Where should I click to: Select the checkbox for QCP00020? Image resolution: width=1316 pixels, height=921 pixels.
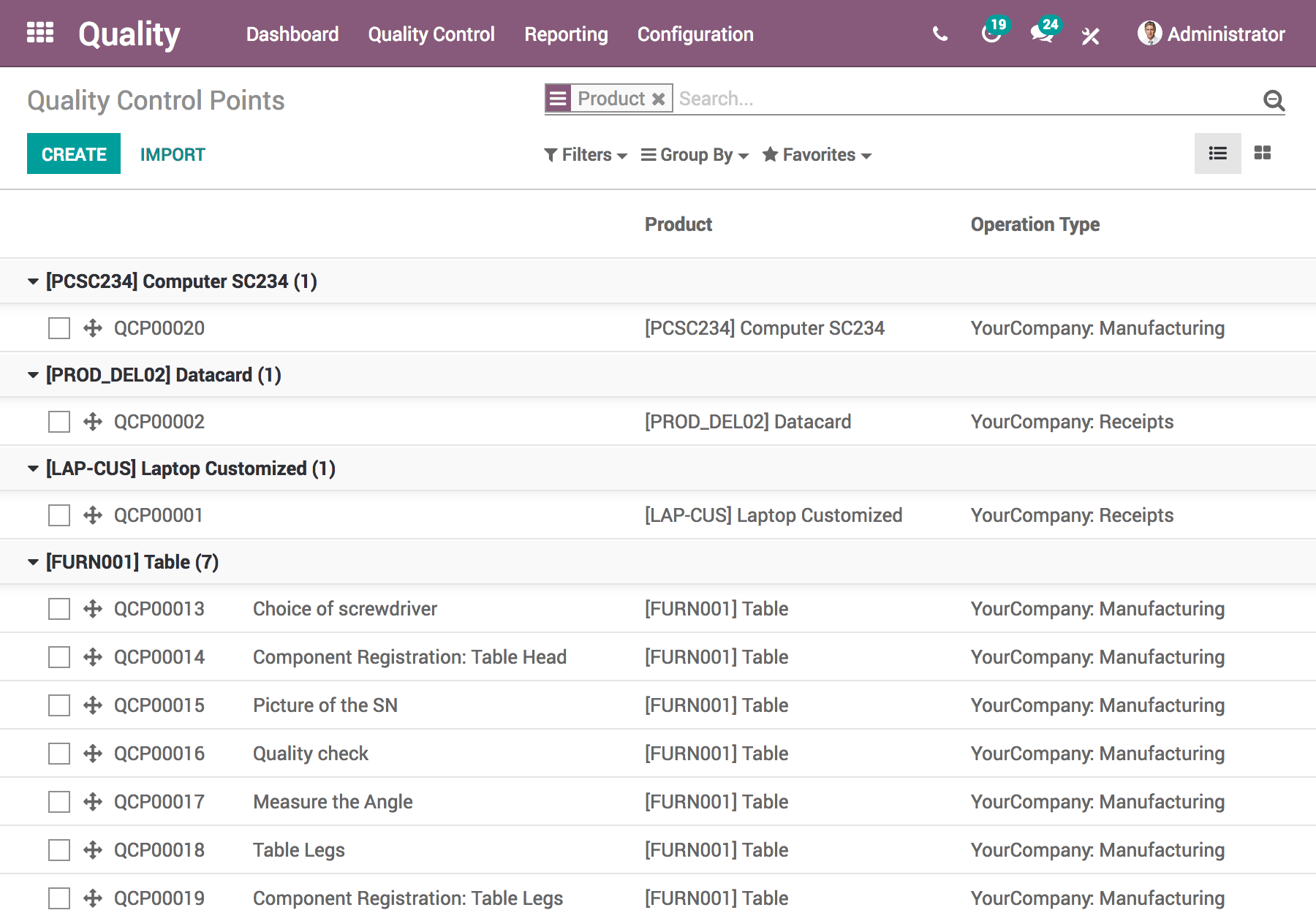[x=58, y=328]
